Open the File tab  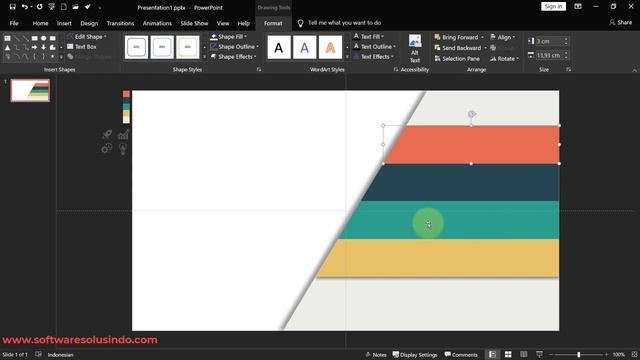tap(14, 23)
